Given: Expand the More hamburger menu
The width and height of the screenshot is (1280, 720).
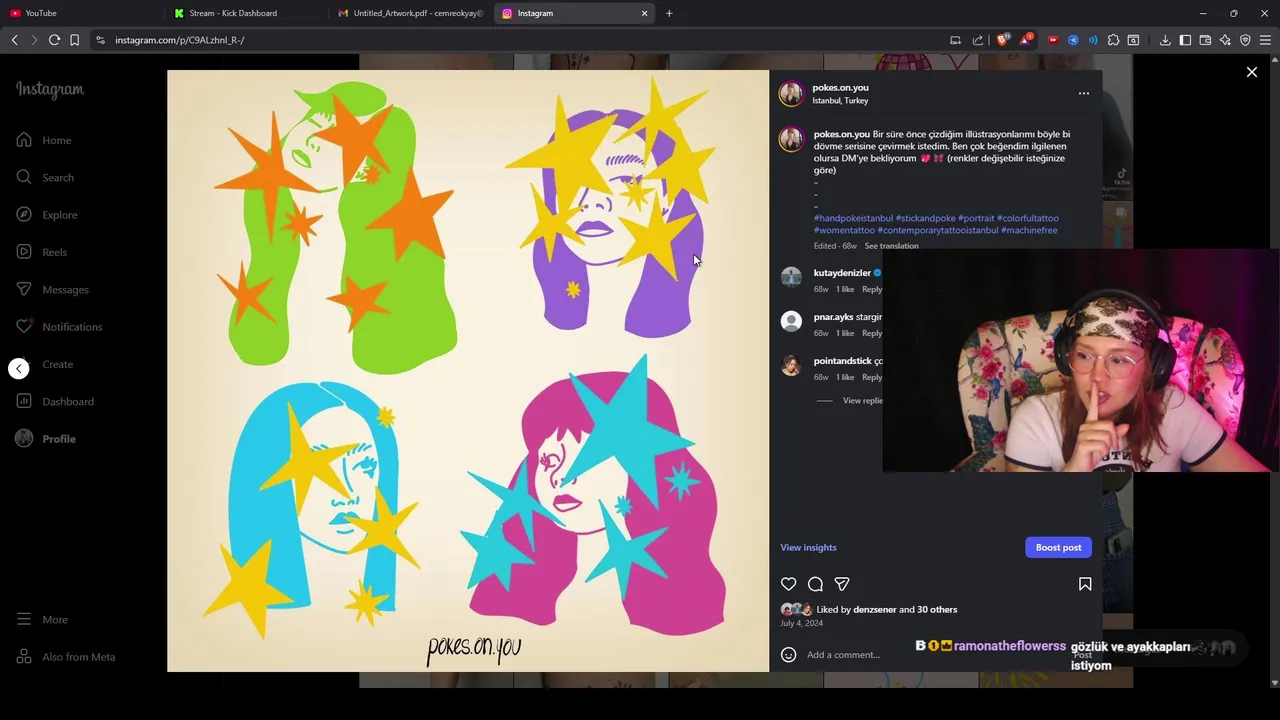Looking at the screenshot, I should (42, 620).
